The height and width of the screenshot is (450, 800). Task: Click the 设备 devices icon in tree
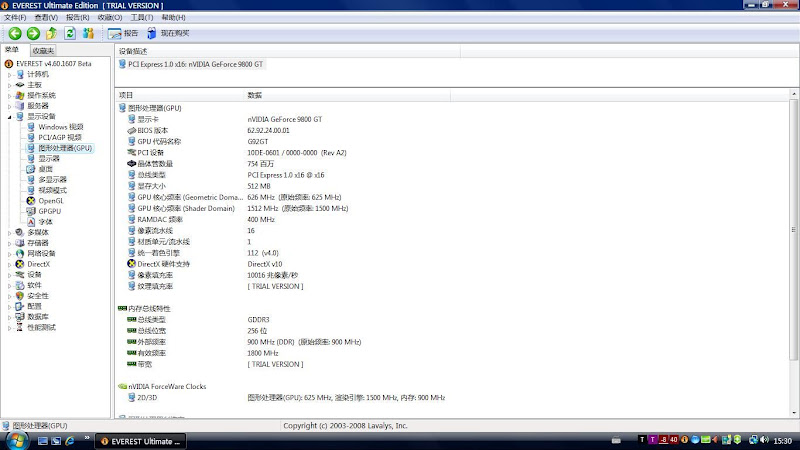[x=19, y=274]
